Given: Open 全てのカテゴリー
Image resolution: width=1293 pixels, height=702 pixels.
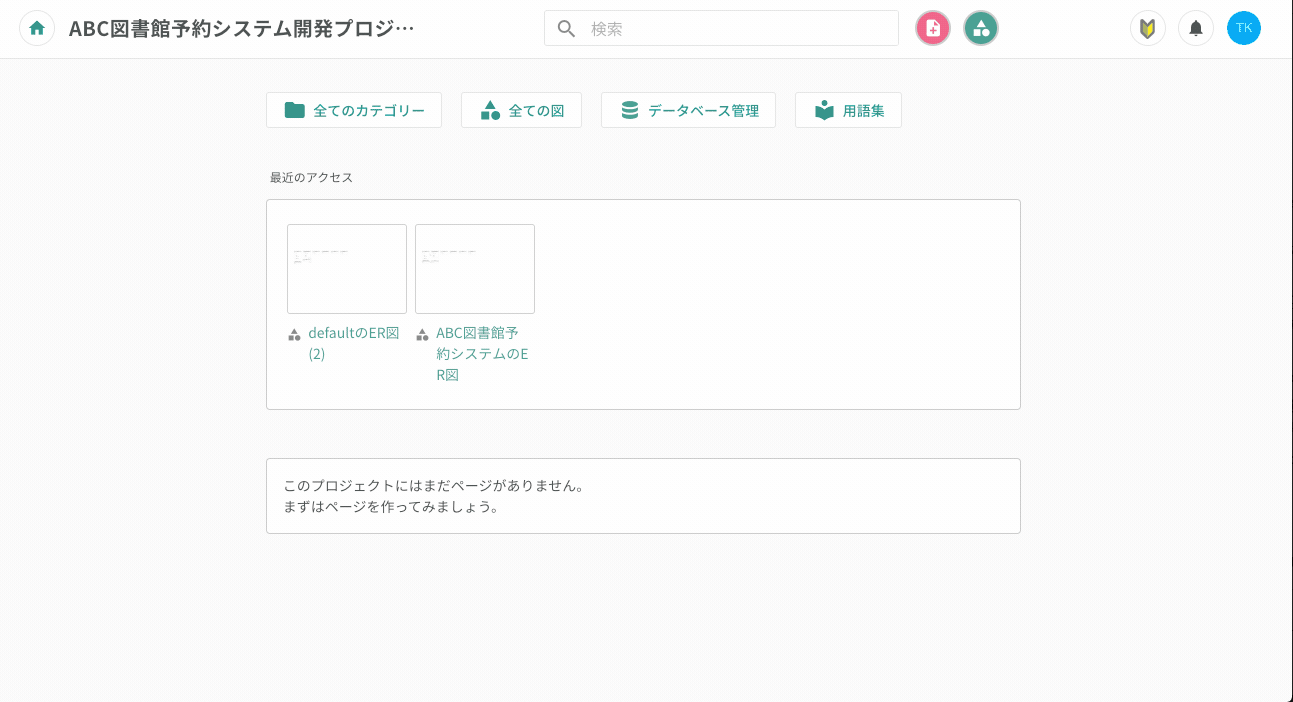Looking at the screenshot, I should click(353, 110).
